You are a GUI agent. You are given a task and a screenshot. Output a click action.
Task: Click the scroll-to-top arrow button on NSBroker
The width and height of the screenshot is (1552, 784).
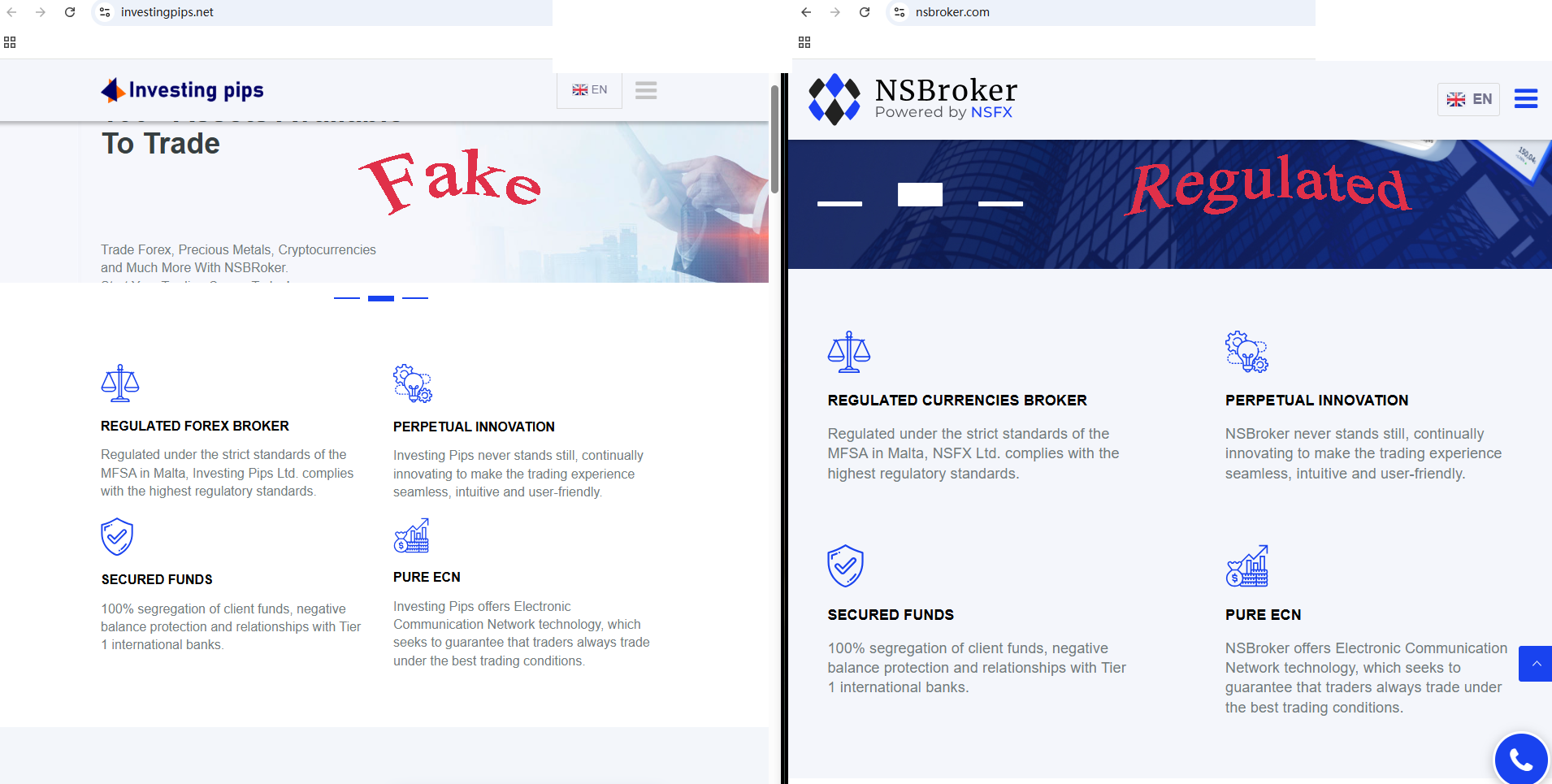[x=1536, y=664]
